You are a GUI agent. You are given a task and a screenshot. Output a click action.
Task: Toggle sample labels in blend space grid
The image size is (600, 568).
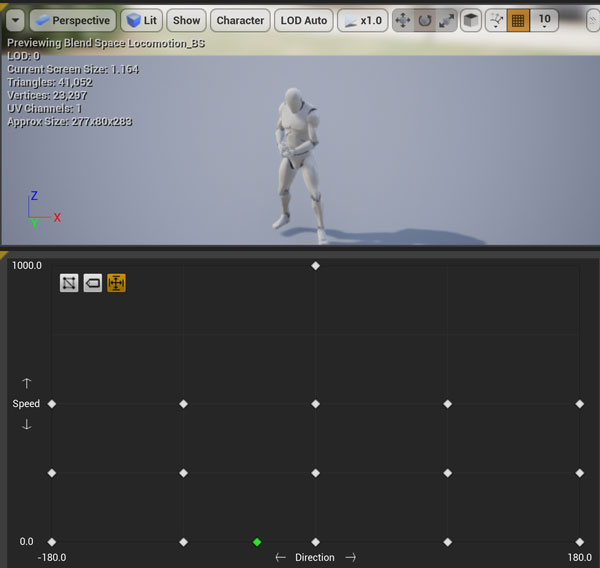(x=93, y=283)
